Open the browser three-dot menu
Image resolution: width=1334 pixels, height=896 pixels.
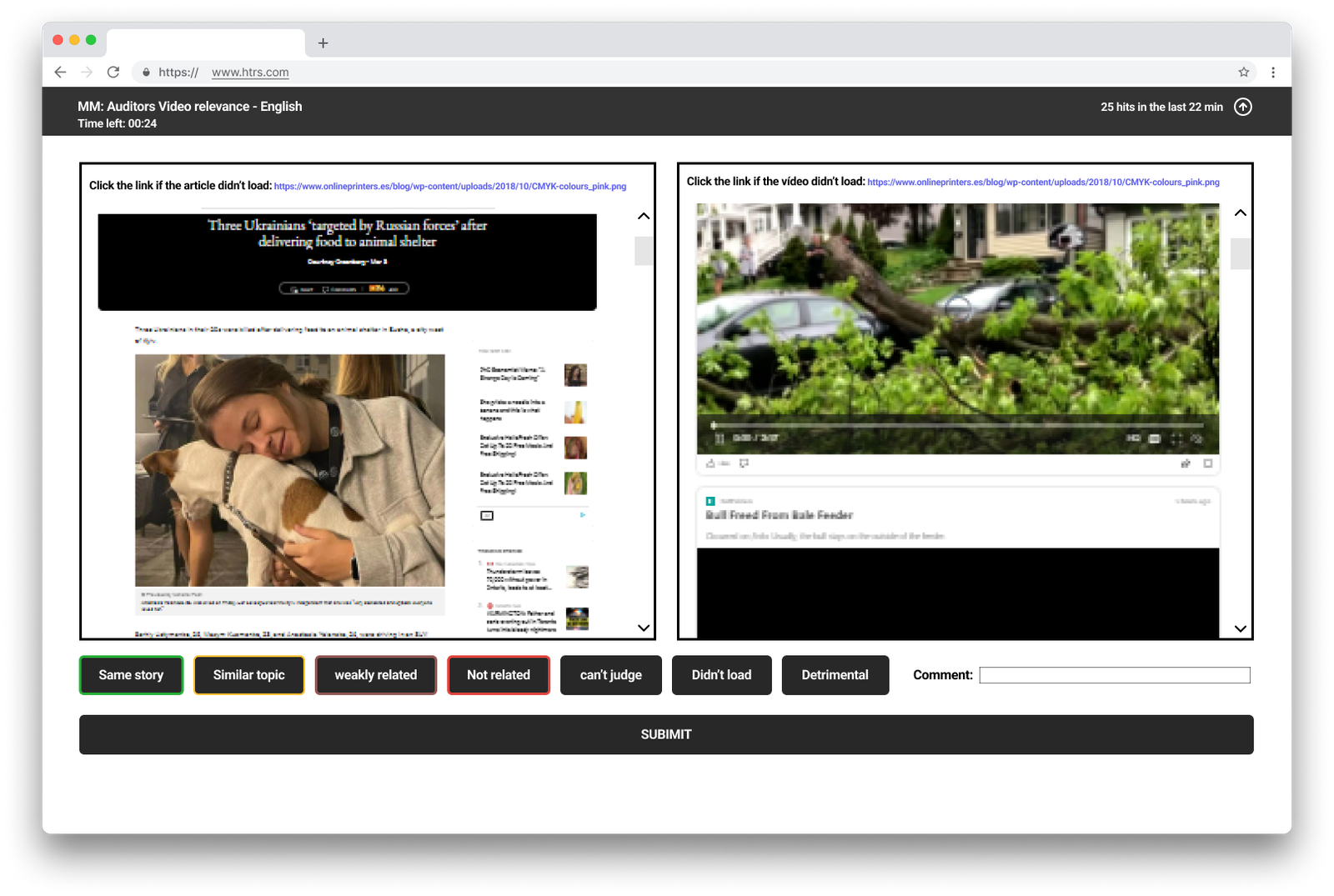pyautogui.click(x=1272, y=73)
